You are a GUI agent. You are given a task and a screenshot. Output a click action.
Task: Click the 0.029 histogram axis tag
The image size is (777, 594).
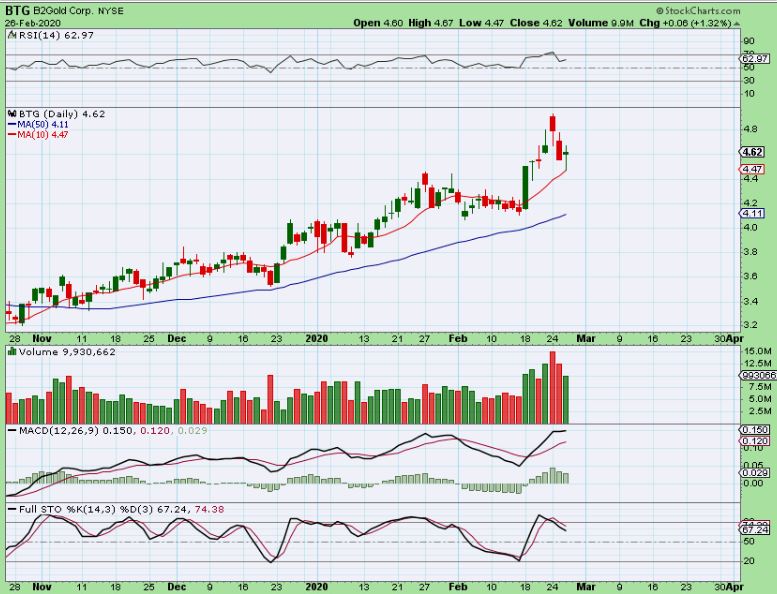(x=756, y=473)
